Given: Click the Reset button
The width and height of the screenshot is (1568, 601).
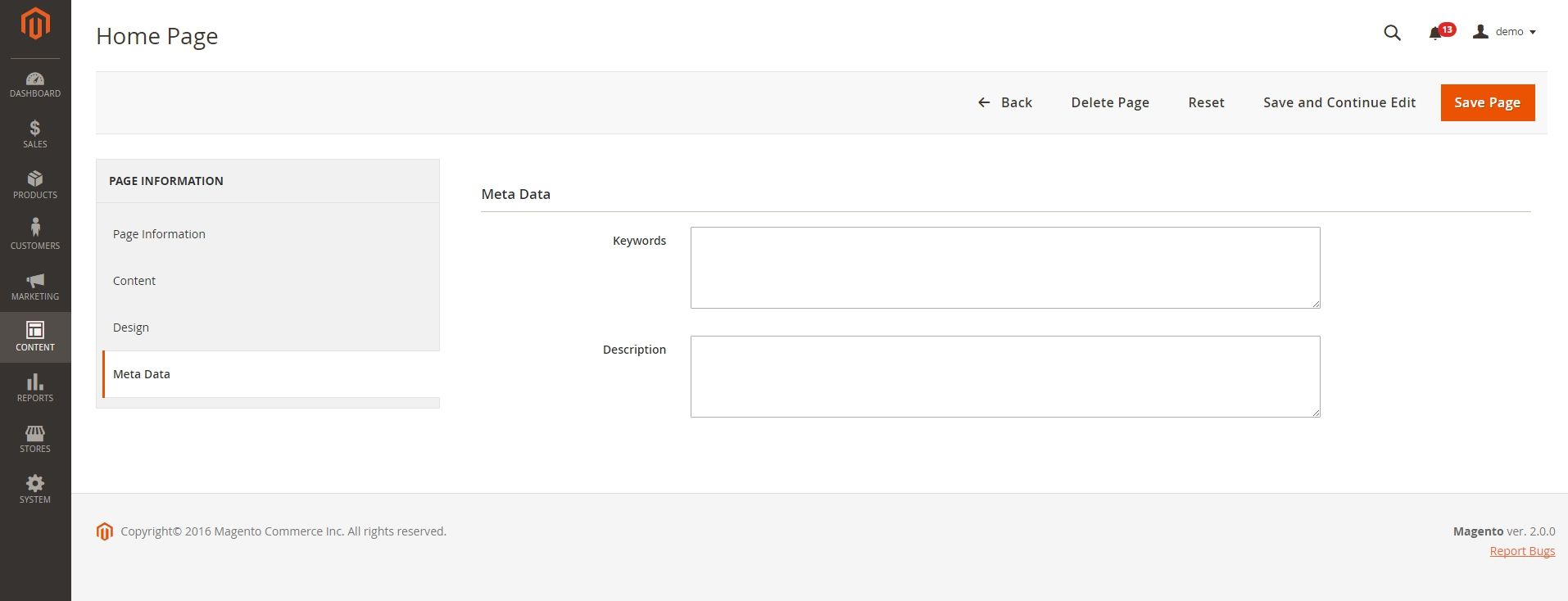Looking at the screenshot, I should [x=1206, y=102].
